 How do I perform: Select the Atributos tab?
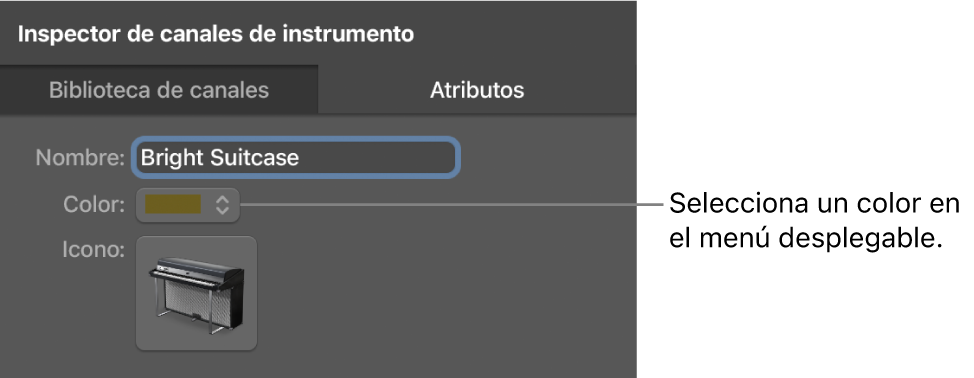point(477,90)
